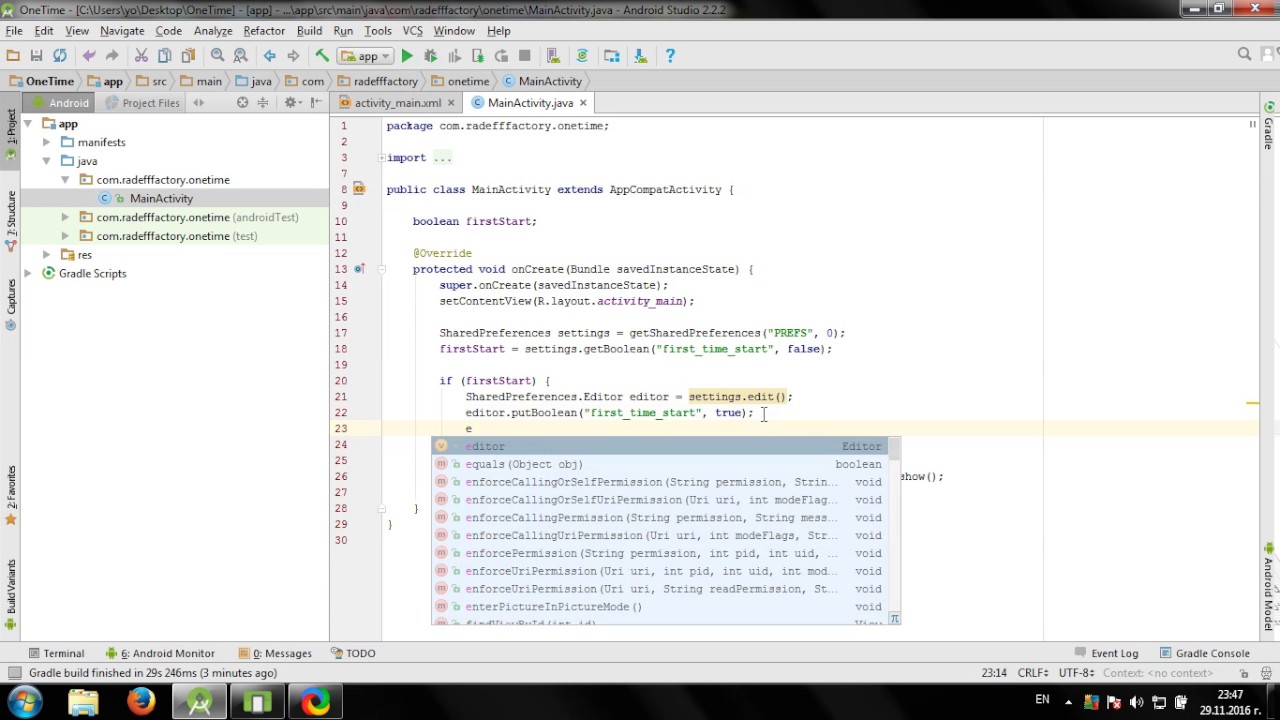
Task: Open the CRLF line separator selector
Action: 1034,673
